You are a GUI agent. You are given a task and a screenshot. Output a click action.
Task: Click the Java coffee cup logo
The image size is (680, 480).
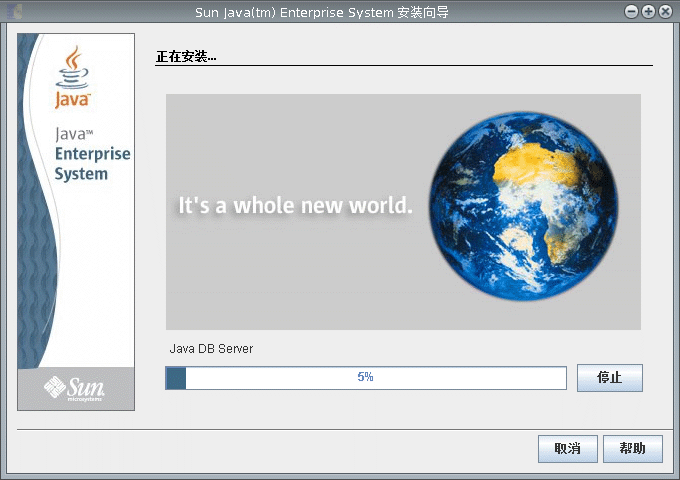point(72,77)
